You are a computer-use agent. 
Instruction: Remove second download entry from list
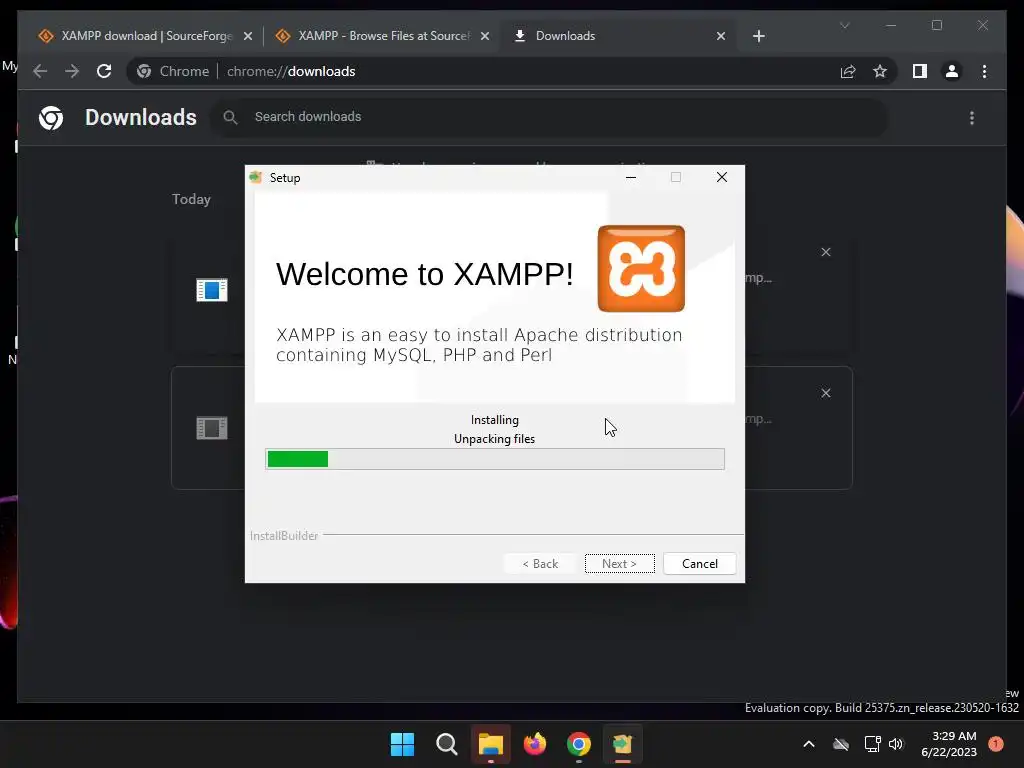tap(825, 393)
